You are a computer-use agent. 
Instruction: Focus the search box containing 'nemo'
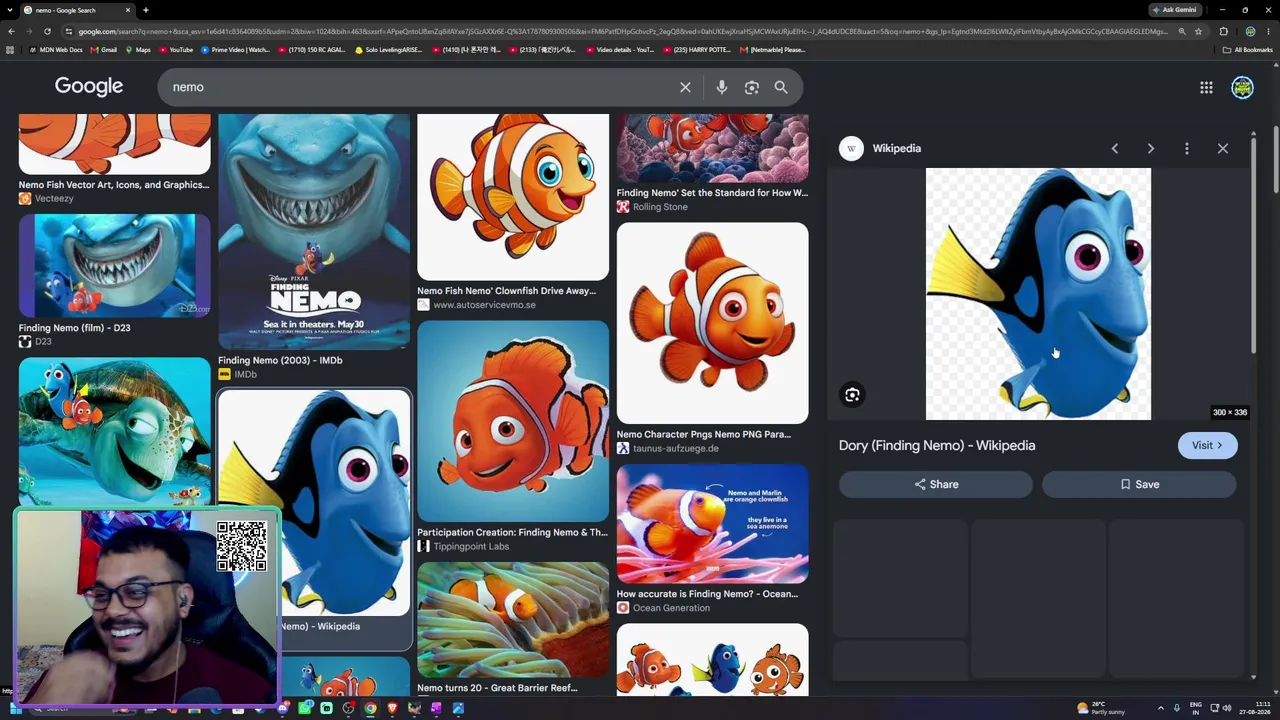pos(420,87)
